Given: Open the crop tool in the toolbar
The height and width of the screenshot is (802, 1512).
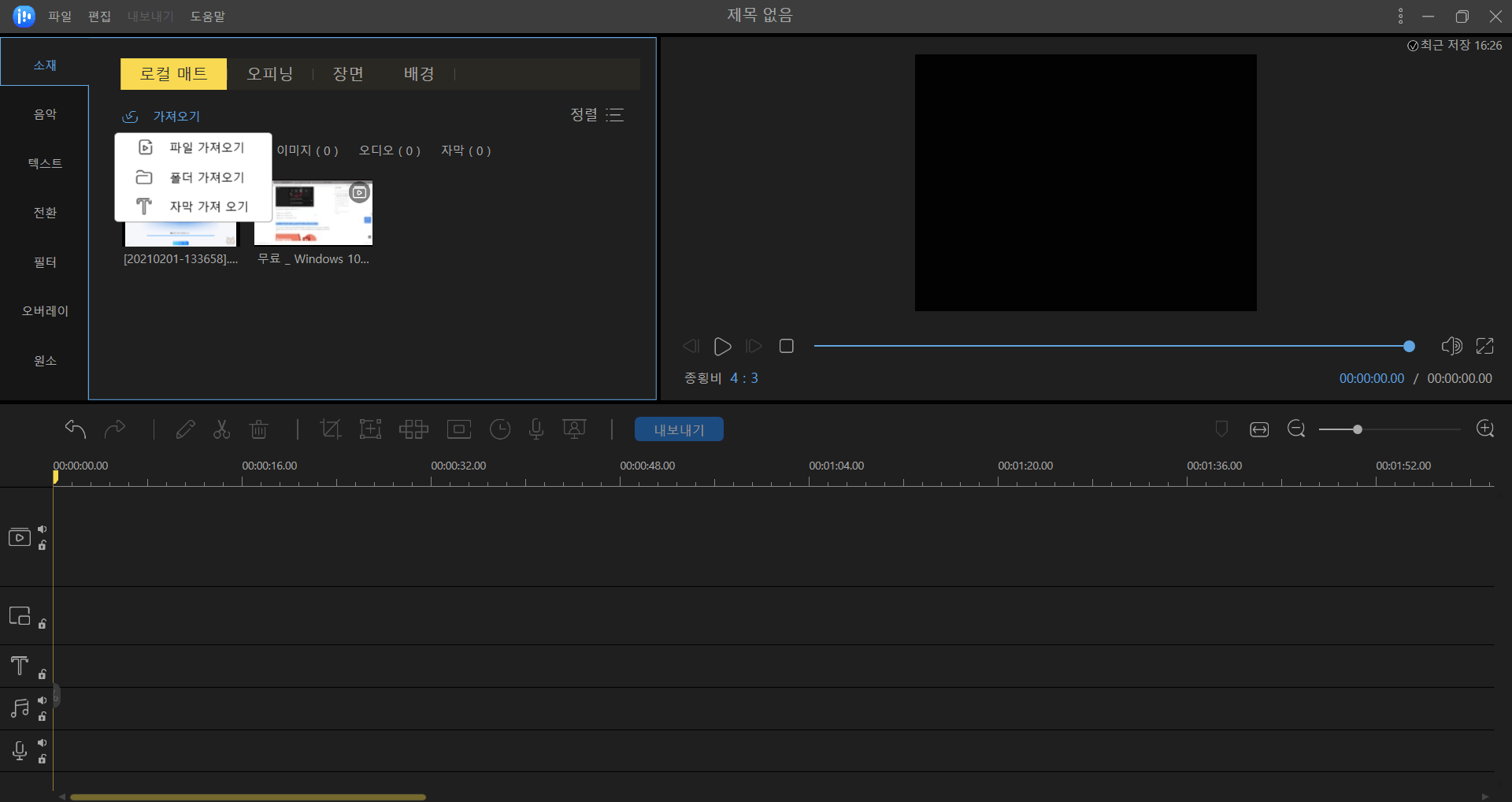Looking at the screenshot, I should click(330, 429).
